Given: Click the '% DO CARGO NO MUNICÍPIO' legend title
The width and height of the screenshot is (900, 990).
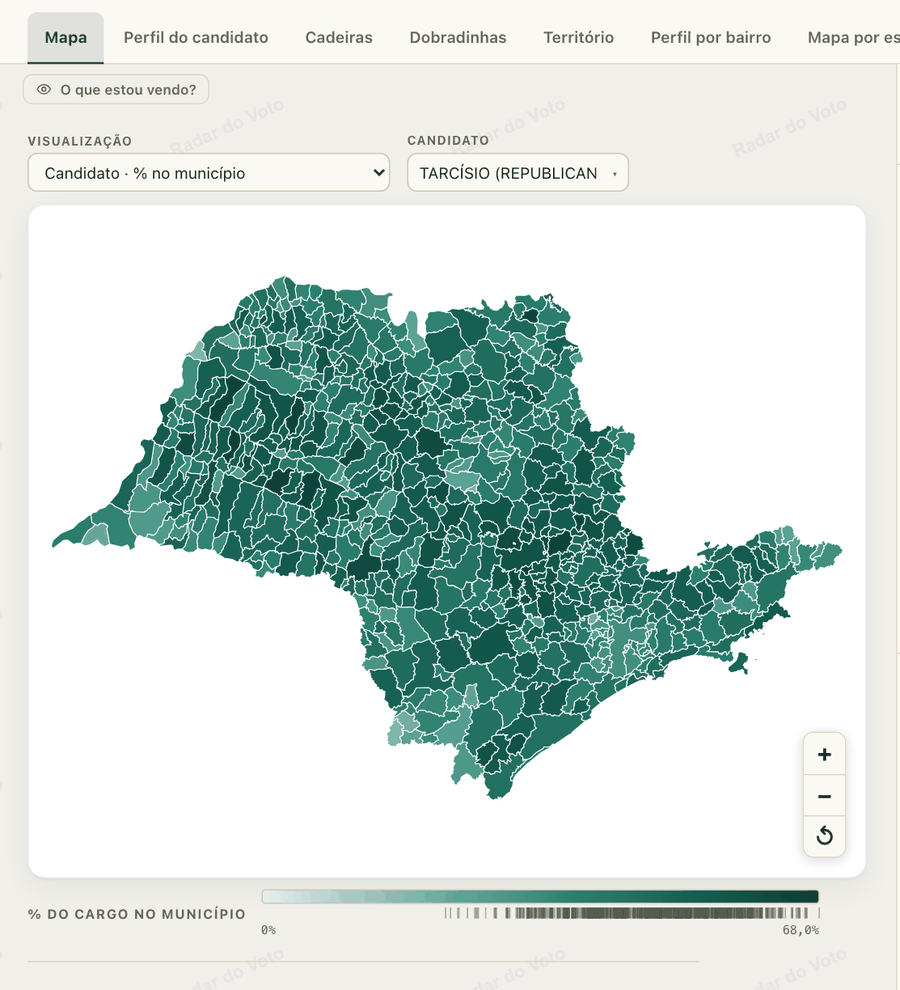Looking at the screenshot, I should (x=136, y=914).
